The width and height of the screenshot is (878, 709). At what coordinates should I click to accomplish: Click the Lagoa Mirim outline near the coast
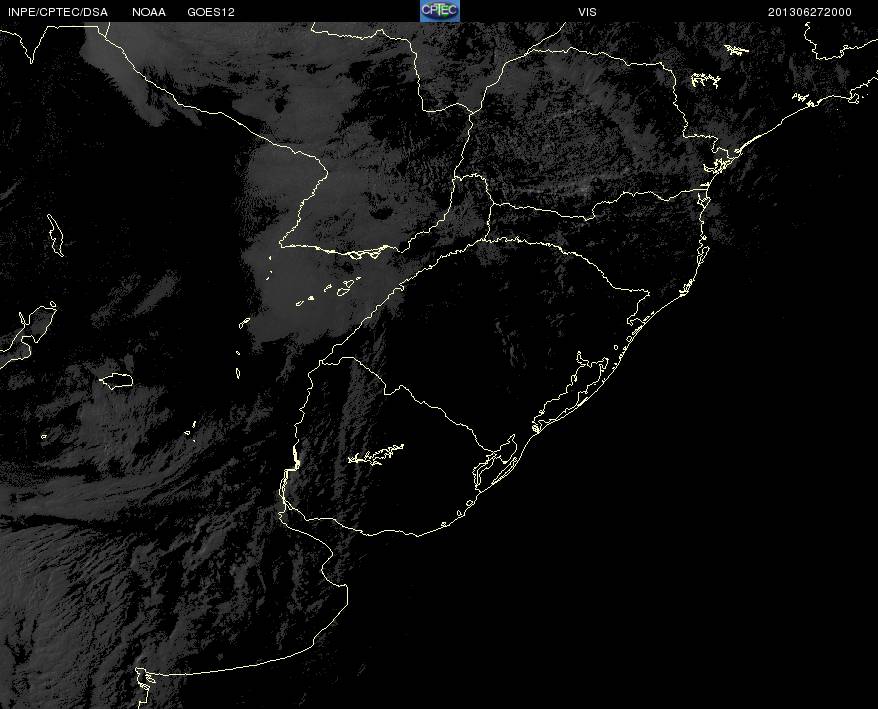point(497,460)
